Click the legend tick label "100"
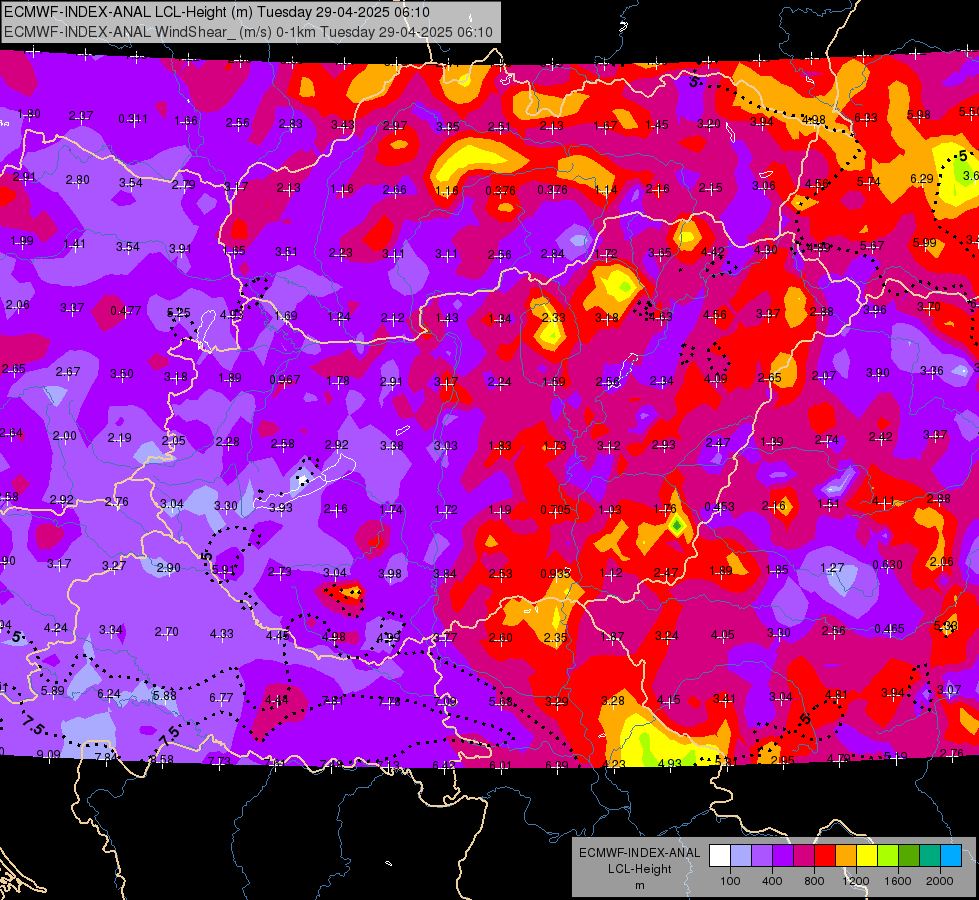 click(x=730, y=881)
